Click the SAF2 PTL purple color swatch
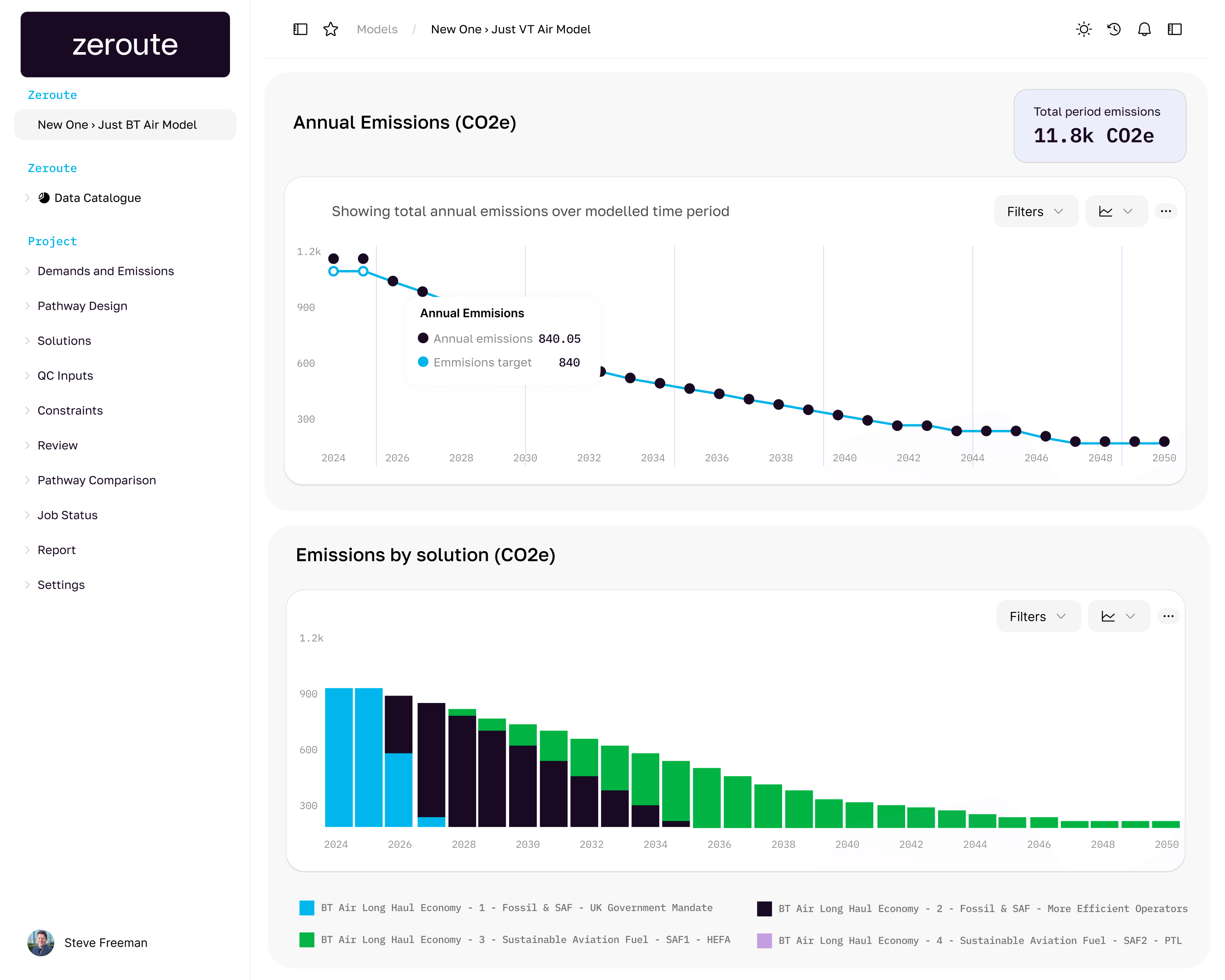Viewport: 1225px width, 980px height. click(765, 940)
